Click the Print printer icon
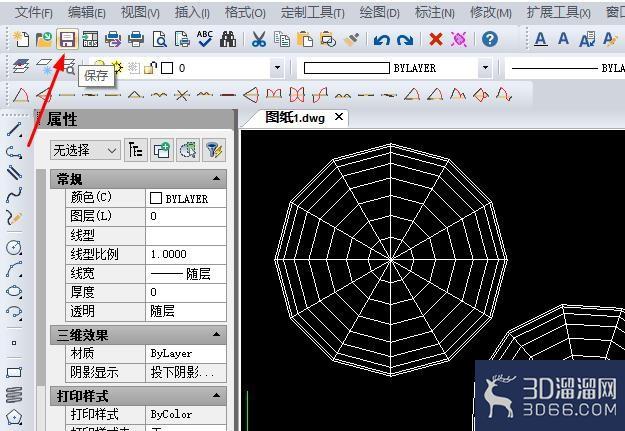This screenshot has width=625, height=431. point(136,39)
